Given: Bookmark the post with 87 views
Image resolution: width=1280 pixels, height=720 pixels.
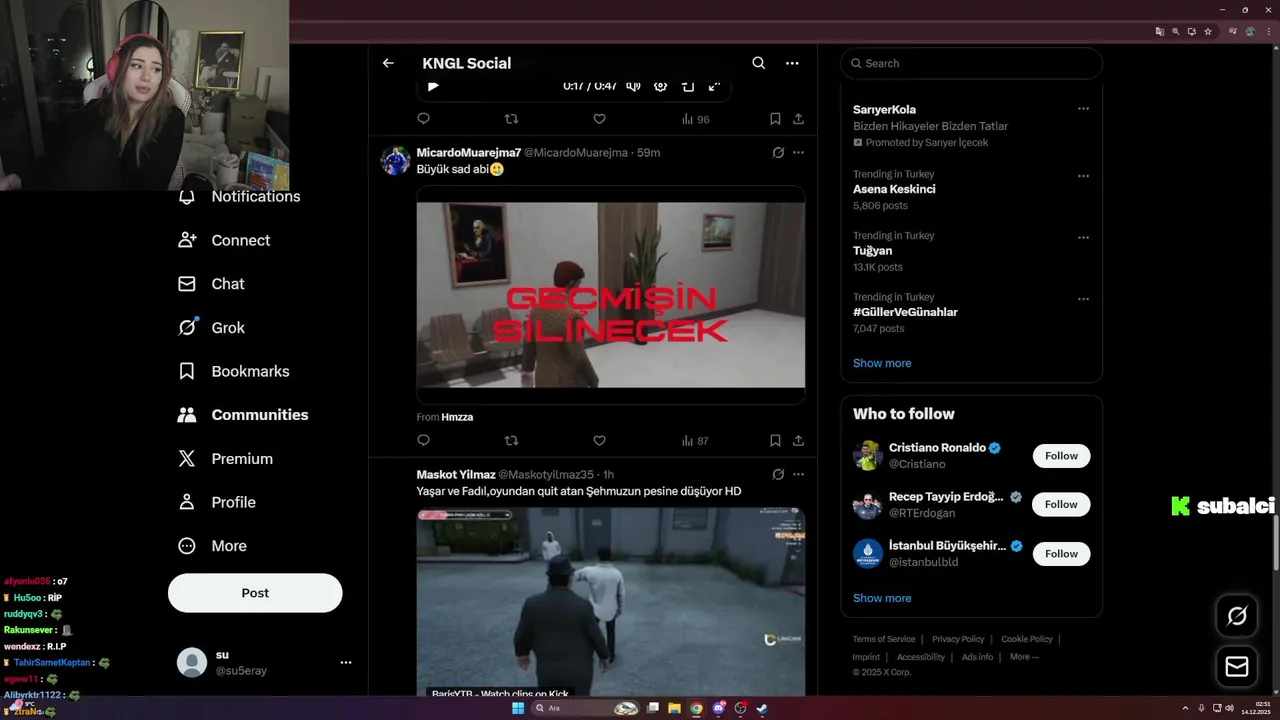Looking at the screenshot, I should tap(775, 441).
